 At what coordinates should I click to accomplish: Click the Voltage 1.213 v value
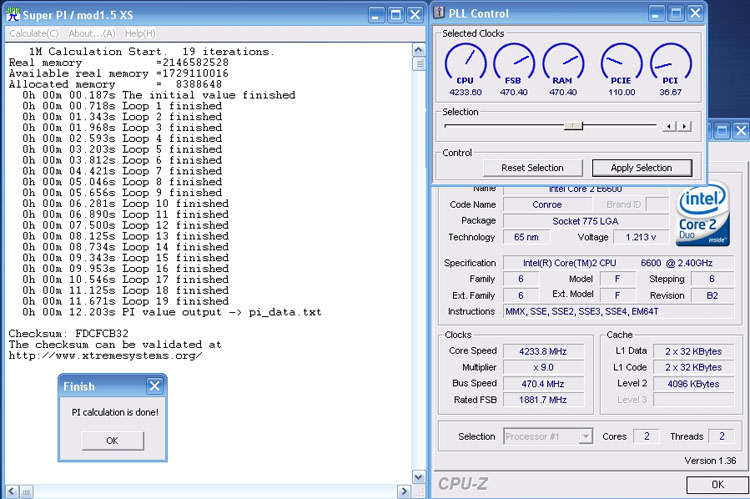[x=641, y=237]
